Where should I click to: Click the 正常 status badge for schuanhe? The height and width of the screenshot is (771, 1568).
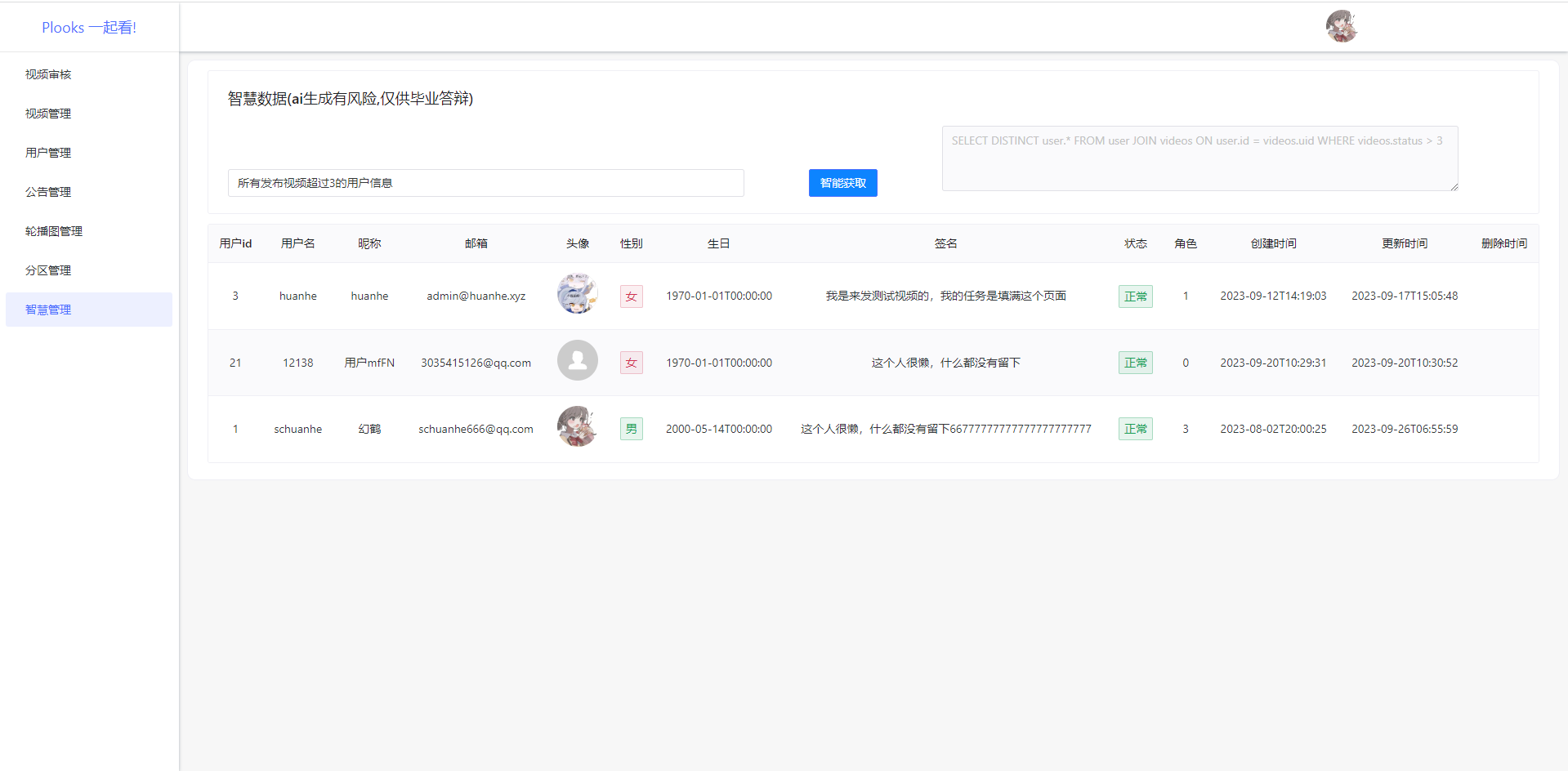point(1135,429)
